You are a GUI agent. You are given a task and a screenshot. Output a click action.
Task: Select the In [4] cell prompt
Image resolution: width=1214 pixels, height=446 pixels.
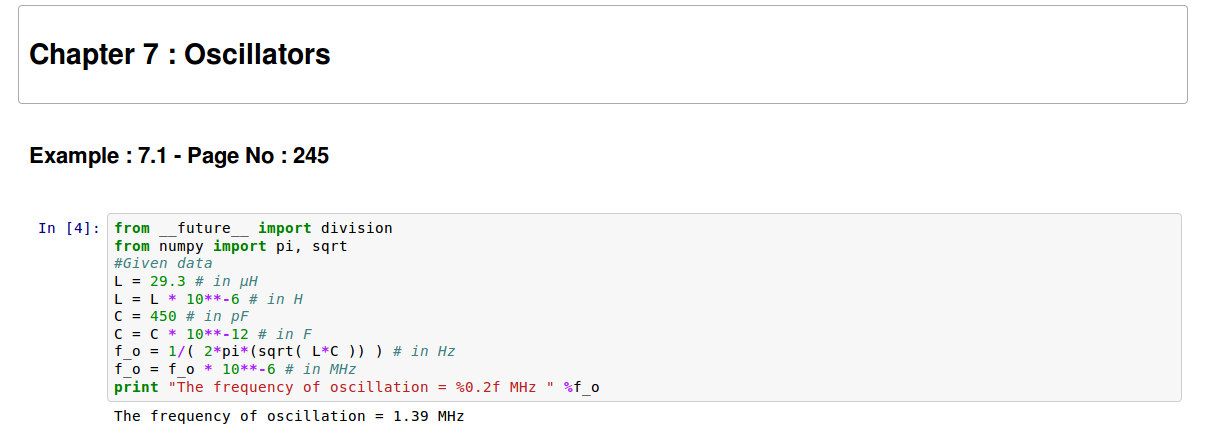[69, 228]
